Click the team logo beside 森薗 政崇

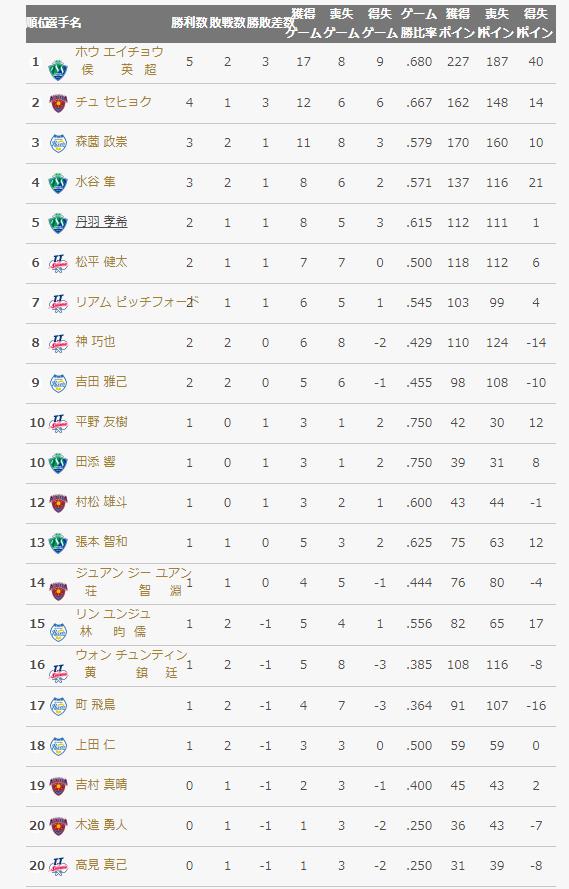point(58,142)
